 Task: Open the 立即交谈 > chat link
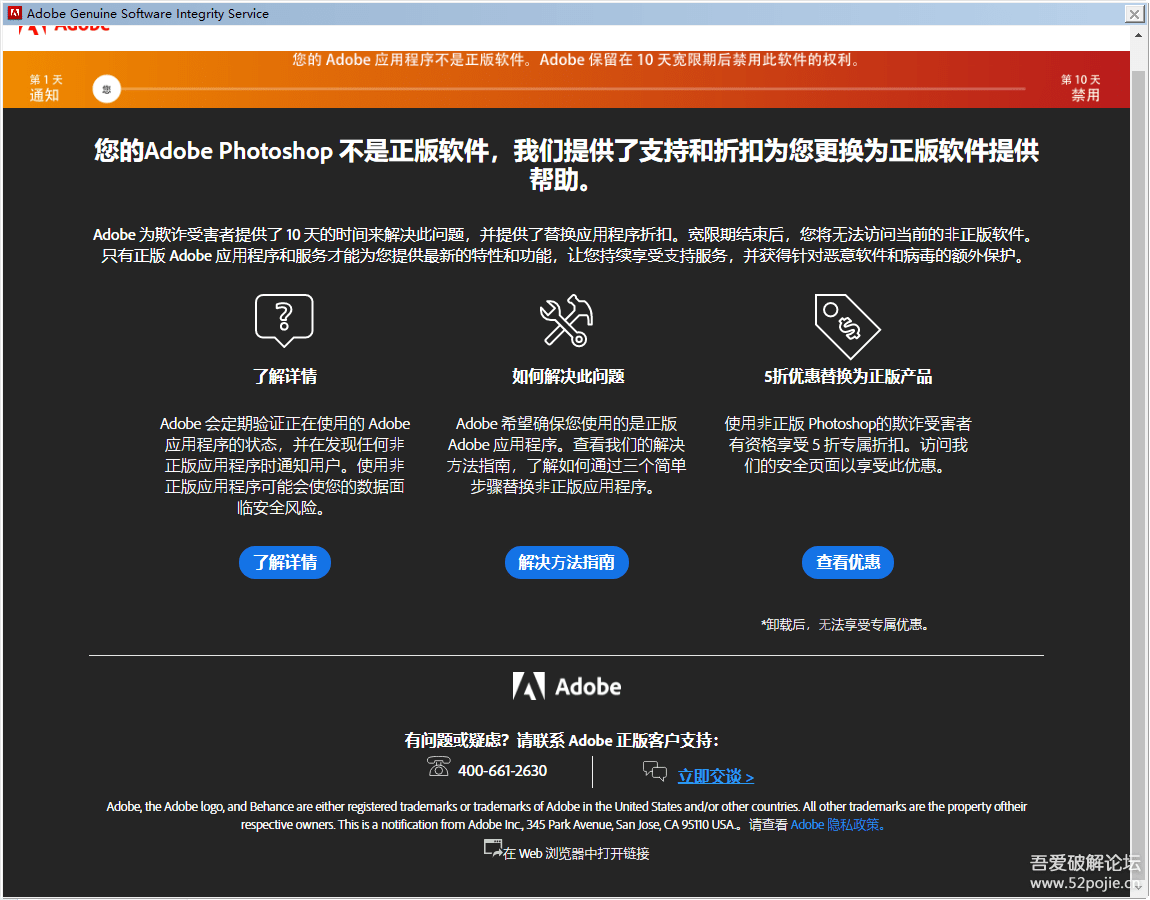point(716,776)
